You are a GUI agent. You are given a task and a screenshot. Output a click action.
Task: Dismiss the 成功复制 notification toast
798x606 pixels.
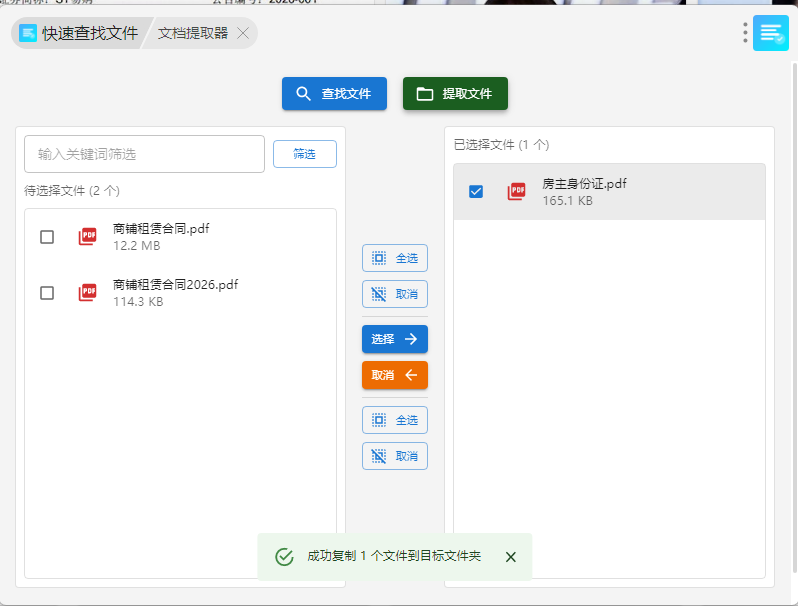(511, 557)
